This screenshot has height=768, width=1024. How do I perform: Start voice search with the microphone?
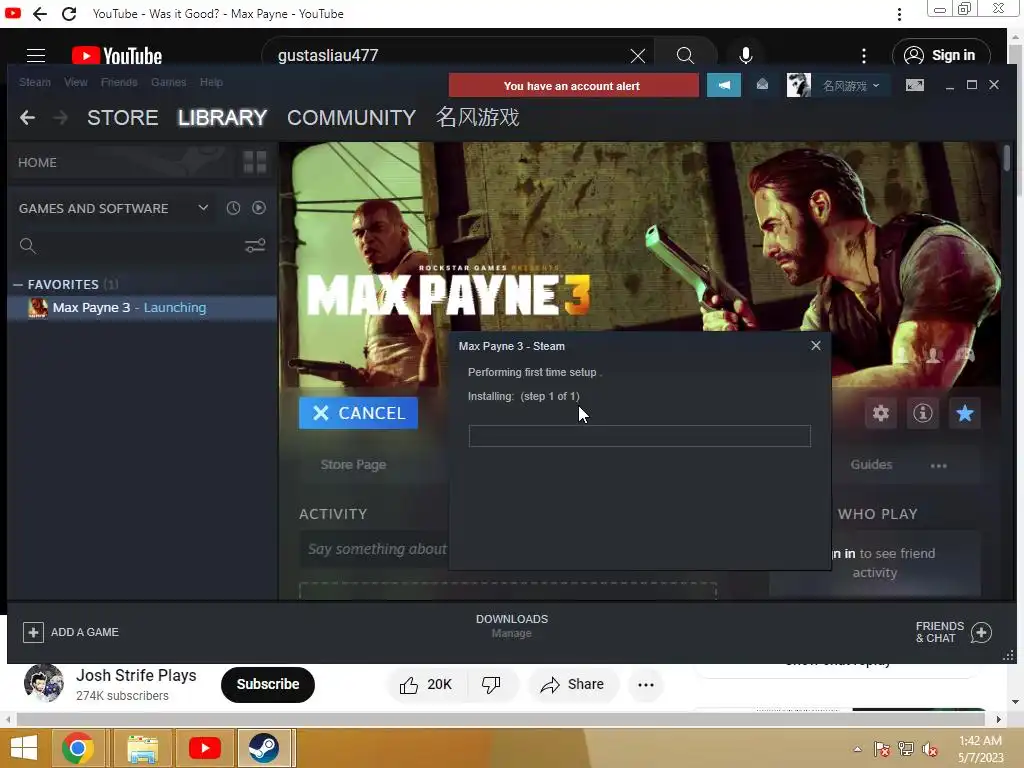pyautogui.click(x=745, y=56)
